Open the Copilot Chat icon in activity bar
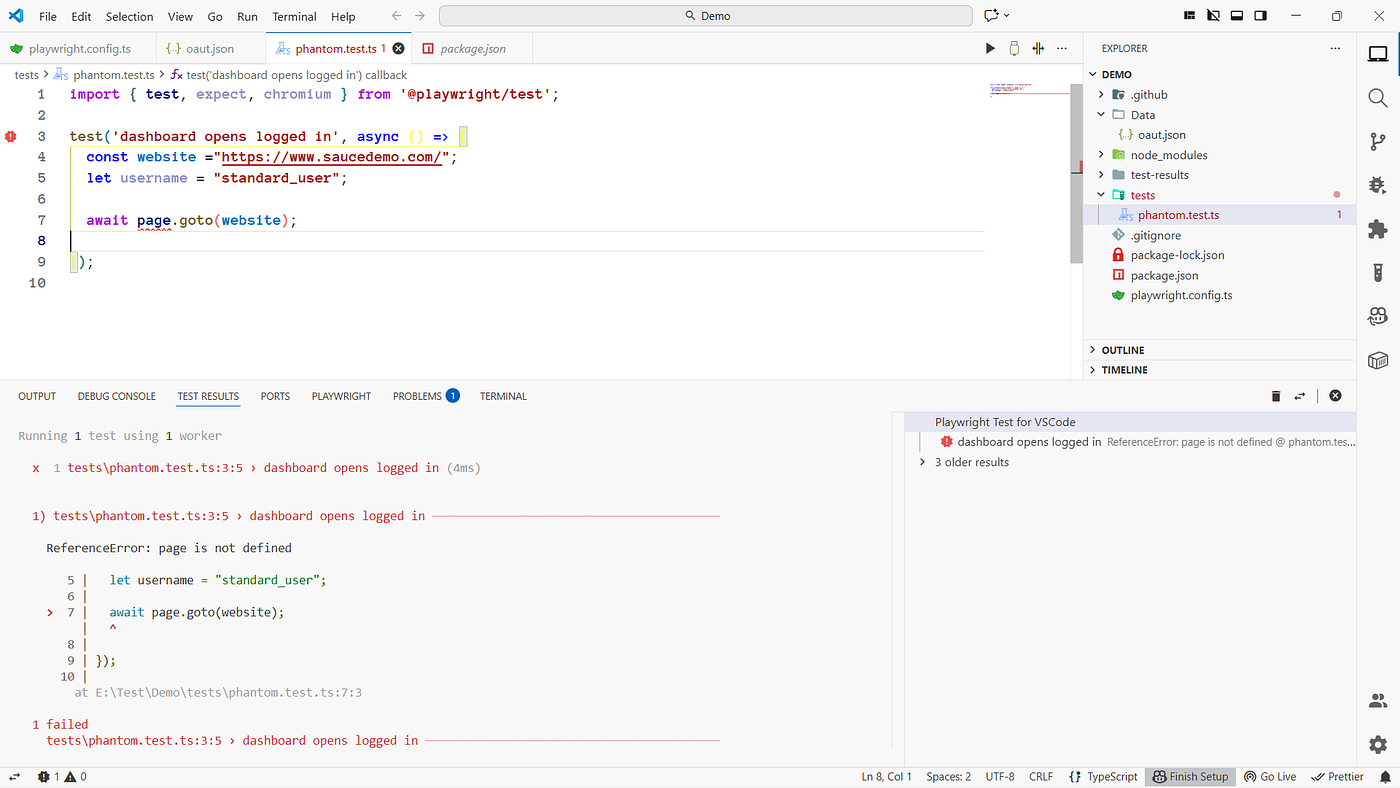 pos(1378,316)
